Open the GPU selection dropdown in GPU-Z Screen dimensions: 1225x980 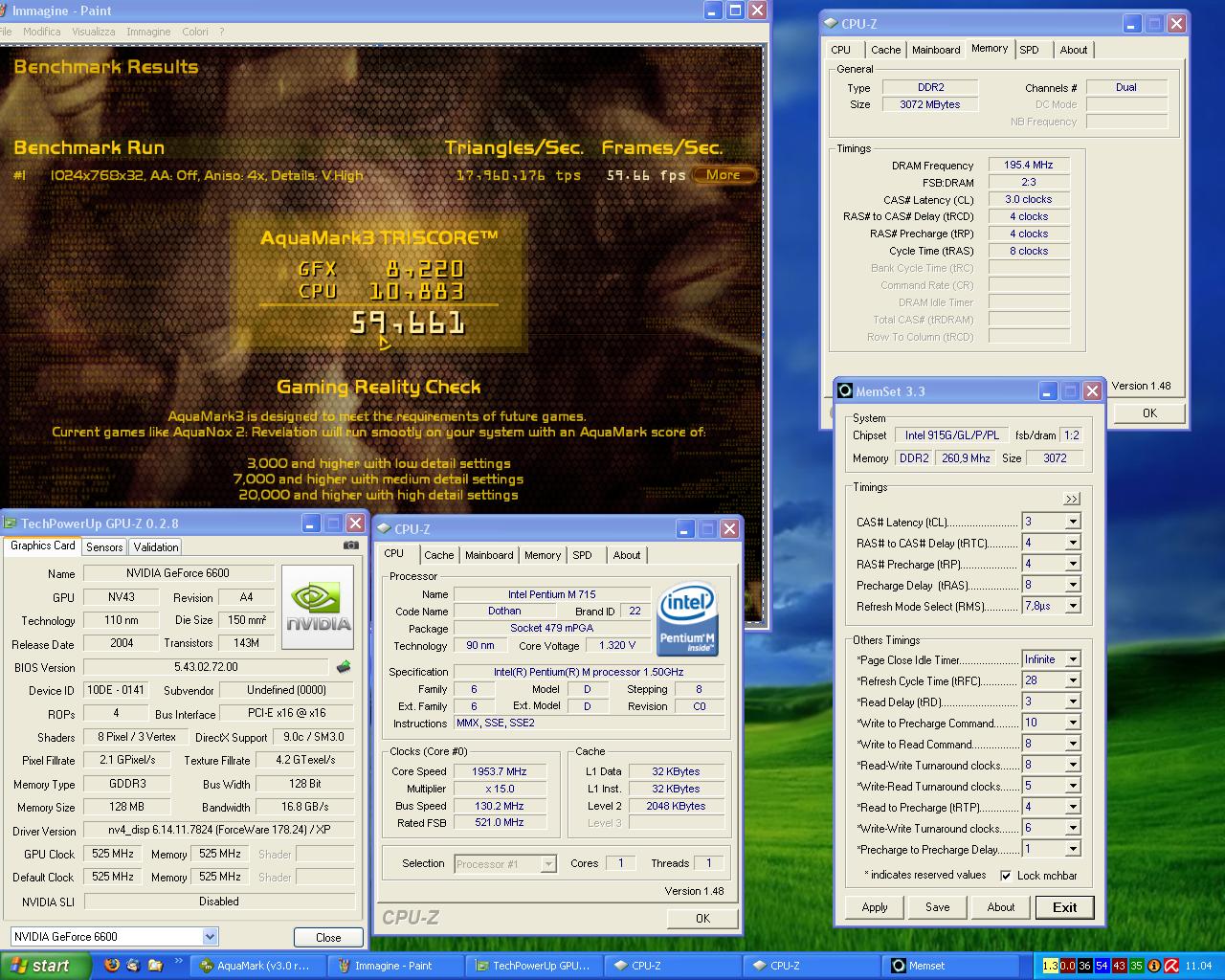(x=210, y=937)
